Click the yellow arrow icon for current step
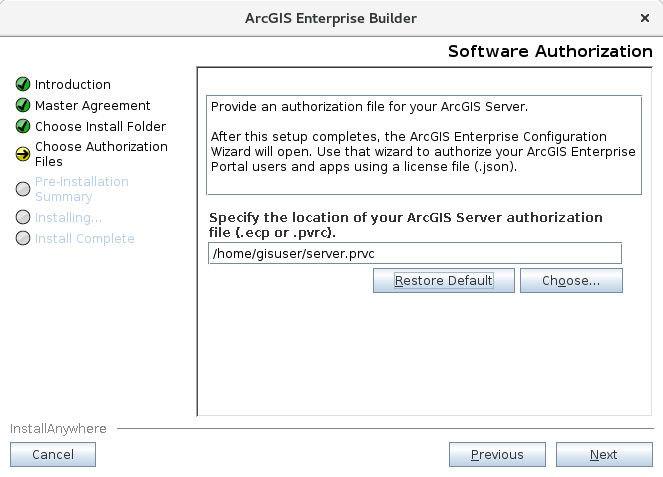Image resolution: width=663 pixels, height=477 pixels. (x=23, y=154)
